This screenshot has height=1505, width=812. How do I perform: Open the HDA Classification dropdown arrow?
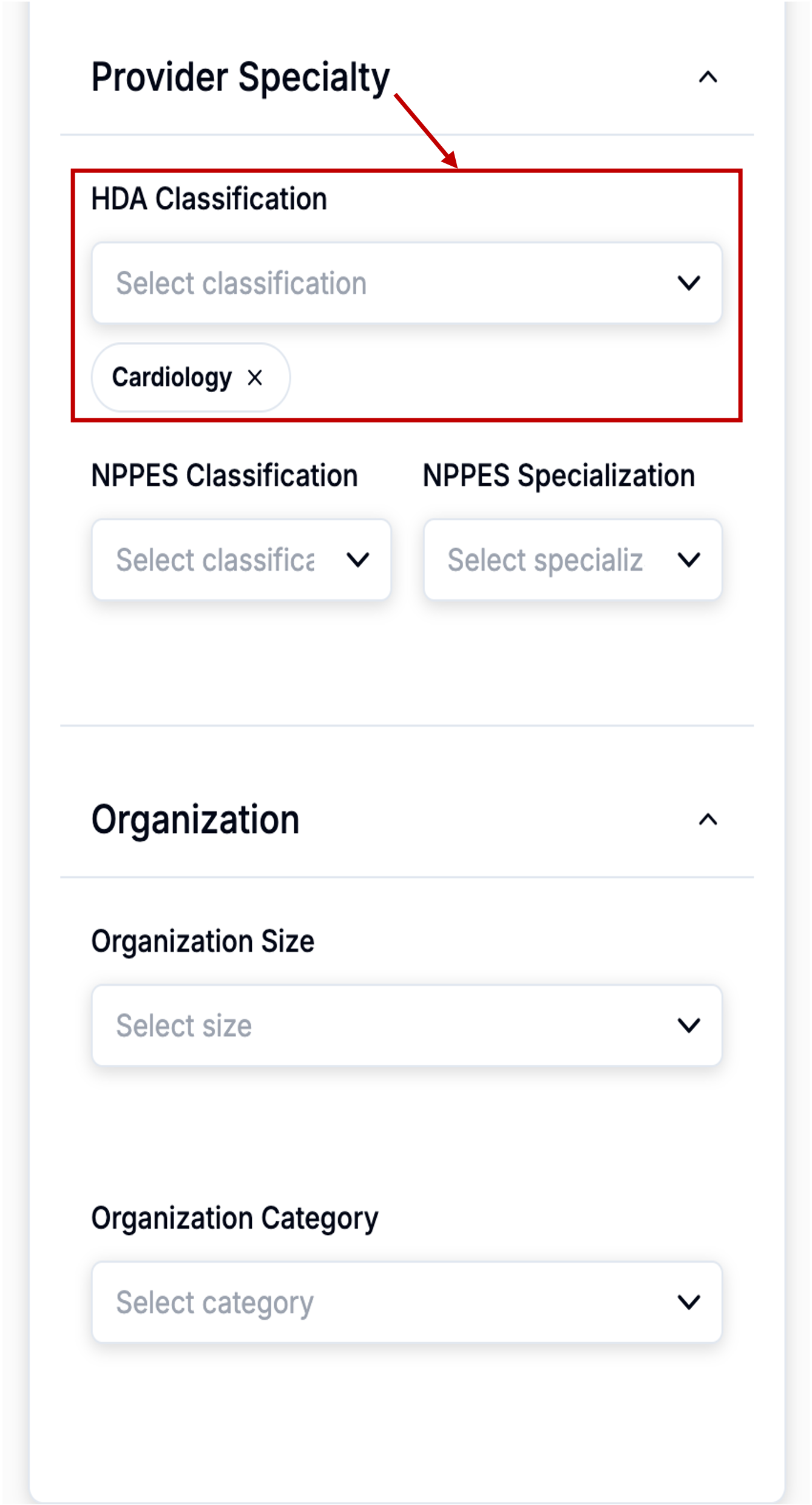(x=689, y=283)
